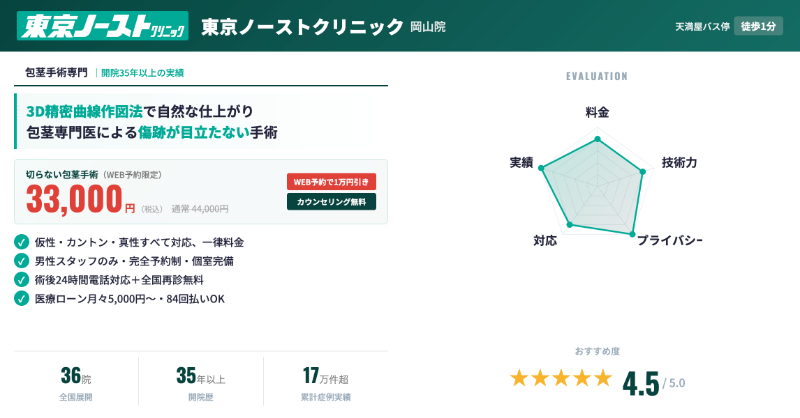Click the checkmark beside 術後24時間電話対応
Image resolution: width=800 pixels, height=418 pixels.
tap(22, 279)
